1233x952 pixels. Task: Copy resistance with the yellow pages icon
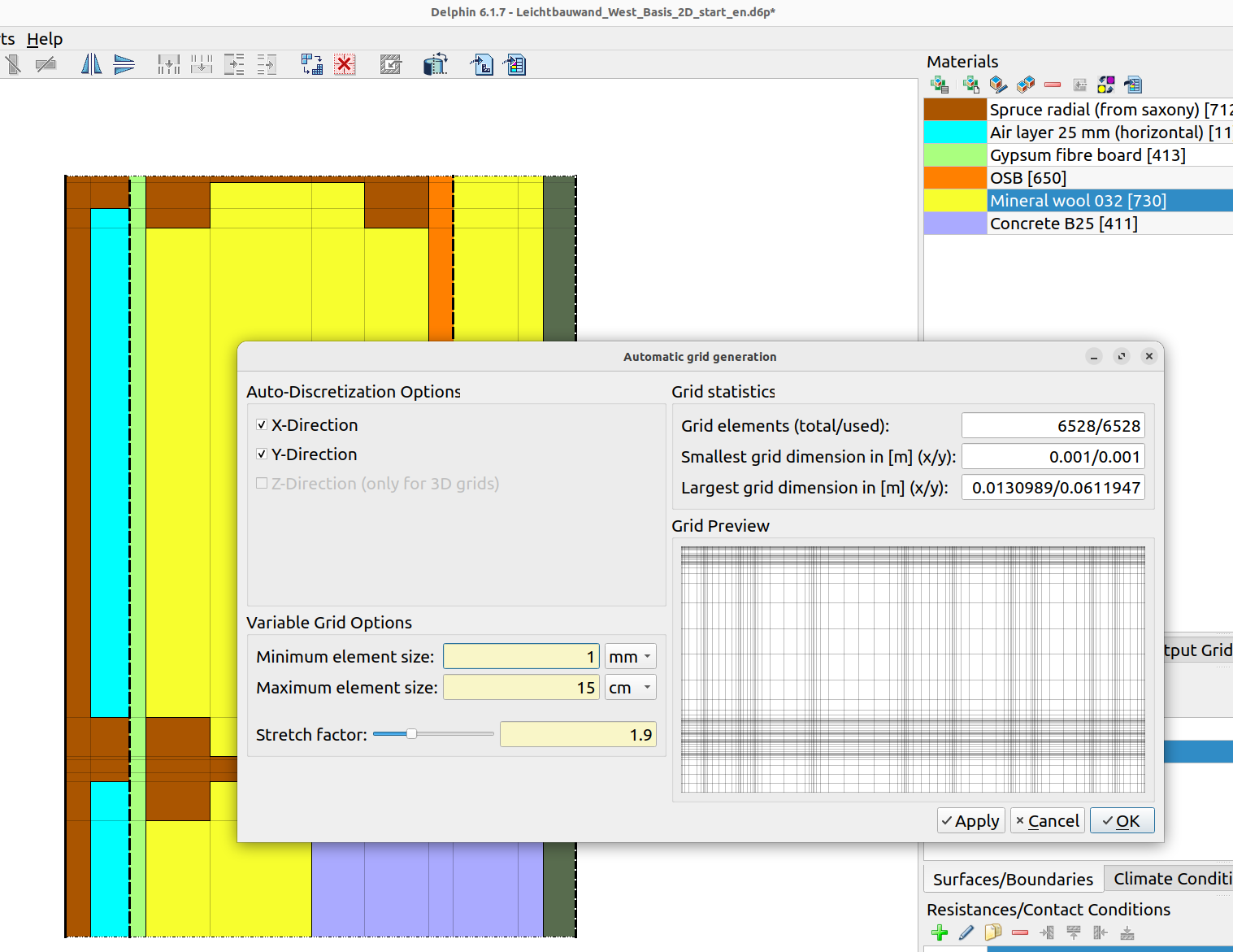pyautogui.click(x=993, y=932)
